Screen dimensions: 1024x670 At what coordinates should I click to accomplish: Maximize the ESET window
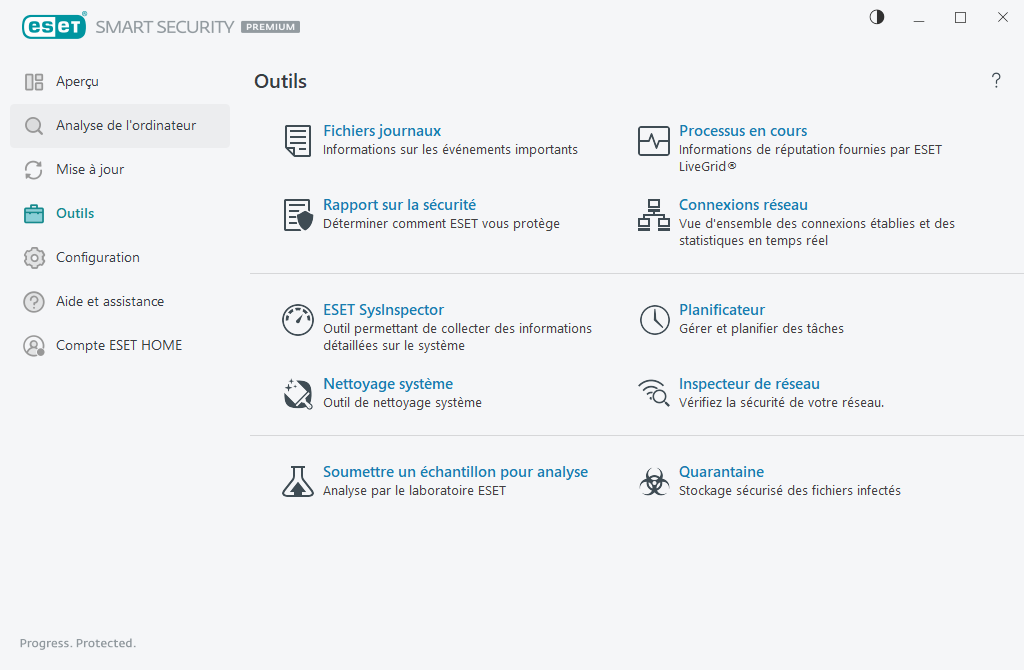pos(960,18)
